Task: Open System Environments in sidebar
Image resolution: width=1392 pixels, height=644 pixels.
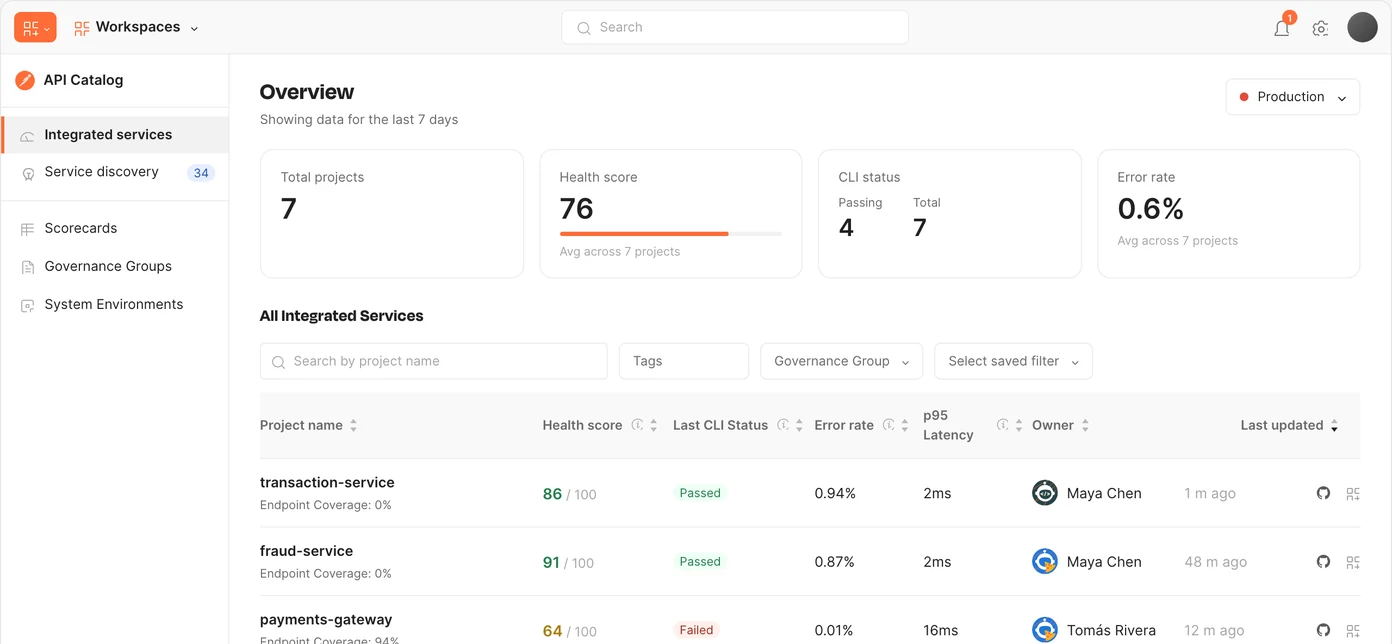Action: pyautogui.click(x=115, y=304)
